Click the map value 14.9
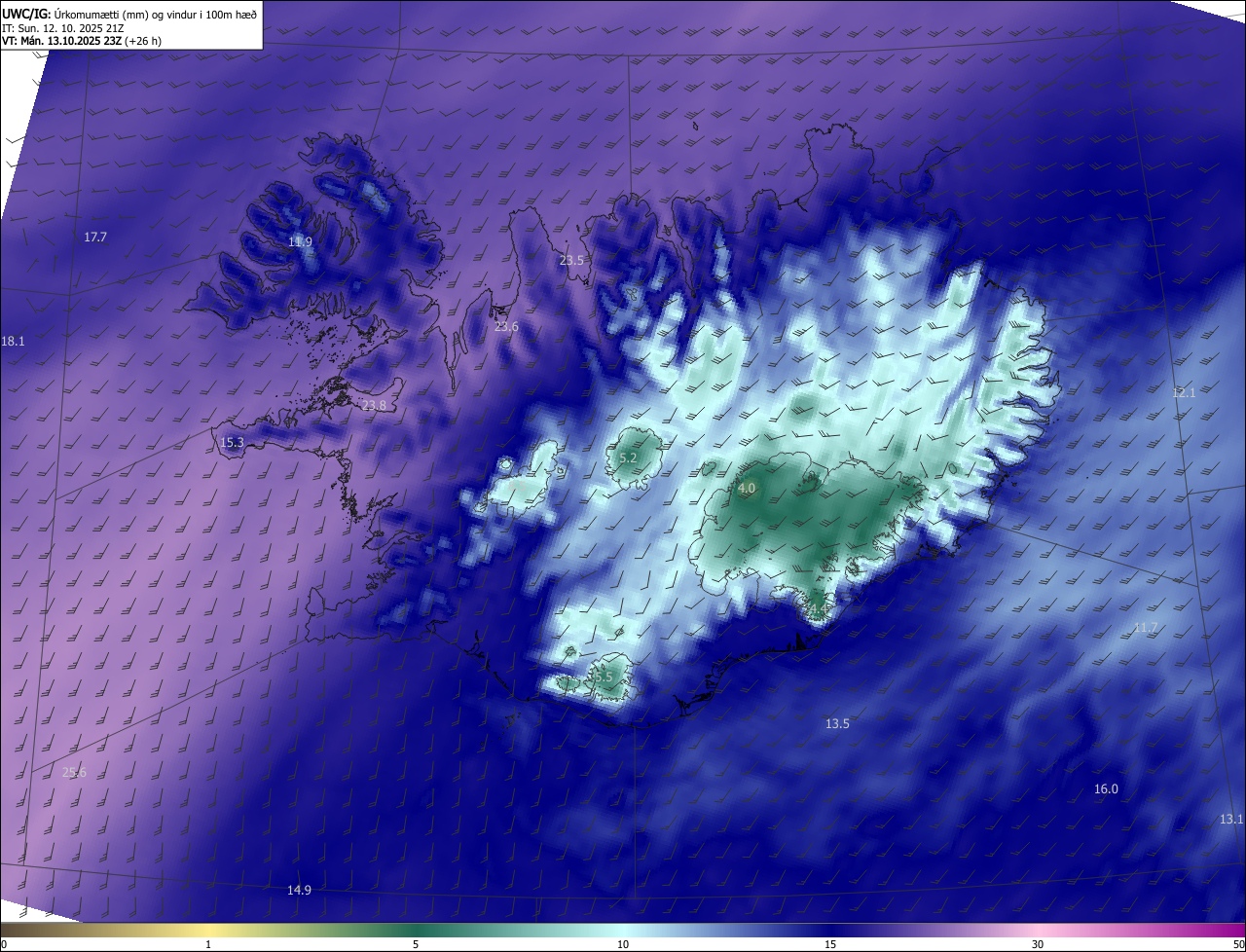The width and height of the screenshot is (1246, 952). [299, 890]
